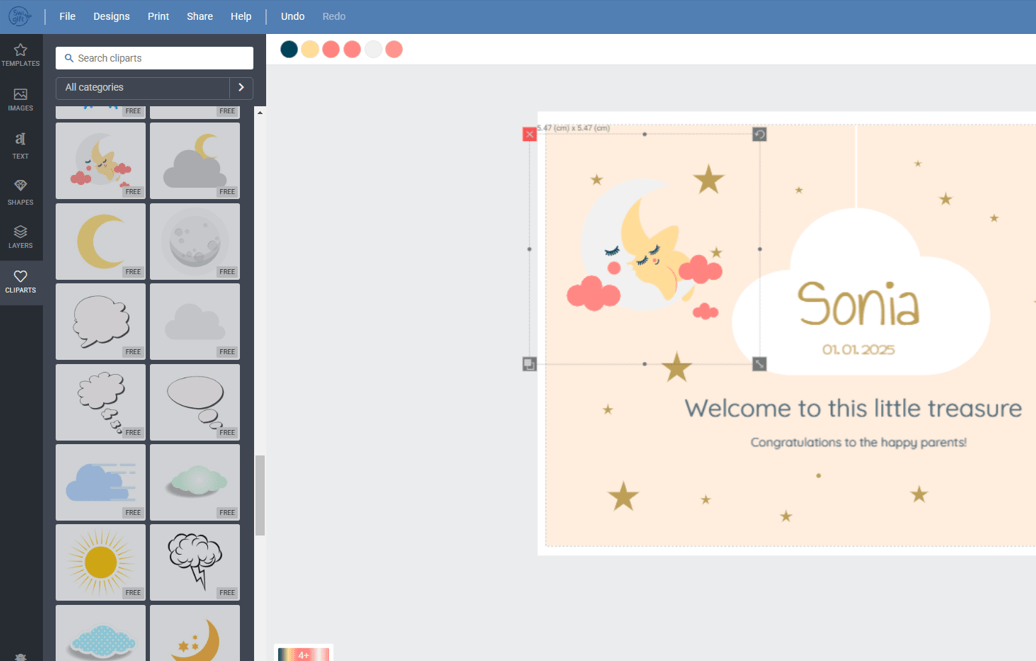Open the Layers panel
Image resolution: width=1036 pixels, height=661 pixels.
20,237
